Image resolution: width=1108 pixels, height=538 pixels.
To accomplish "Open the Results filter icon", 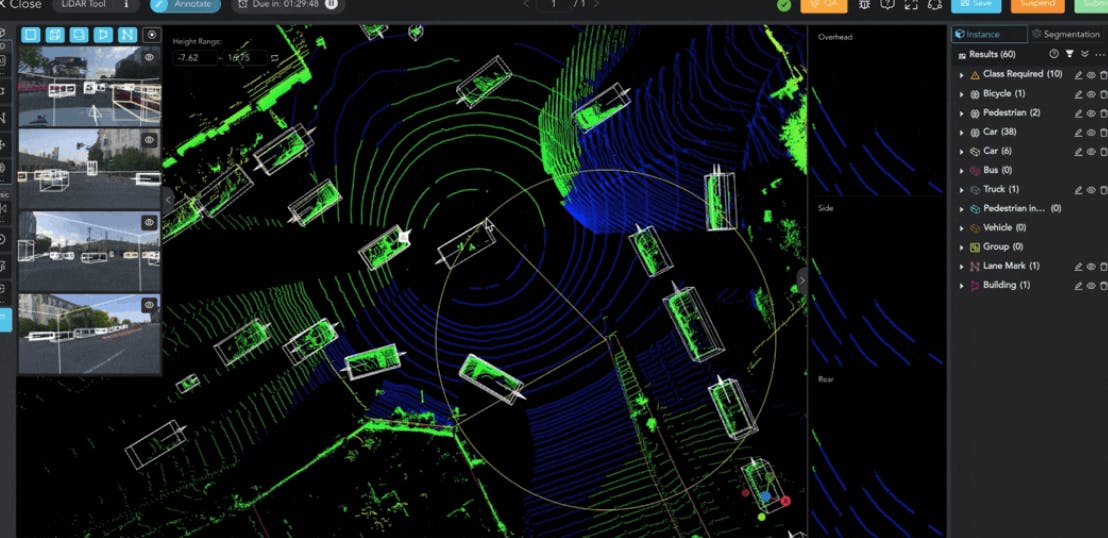I will coord(1070,54).
